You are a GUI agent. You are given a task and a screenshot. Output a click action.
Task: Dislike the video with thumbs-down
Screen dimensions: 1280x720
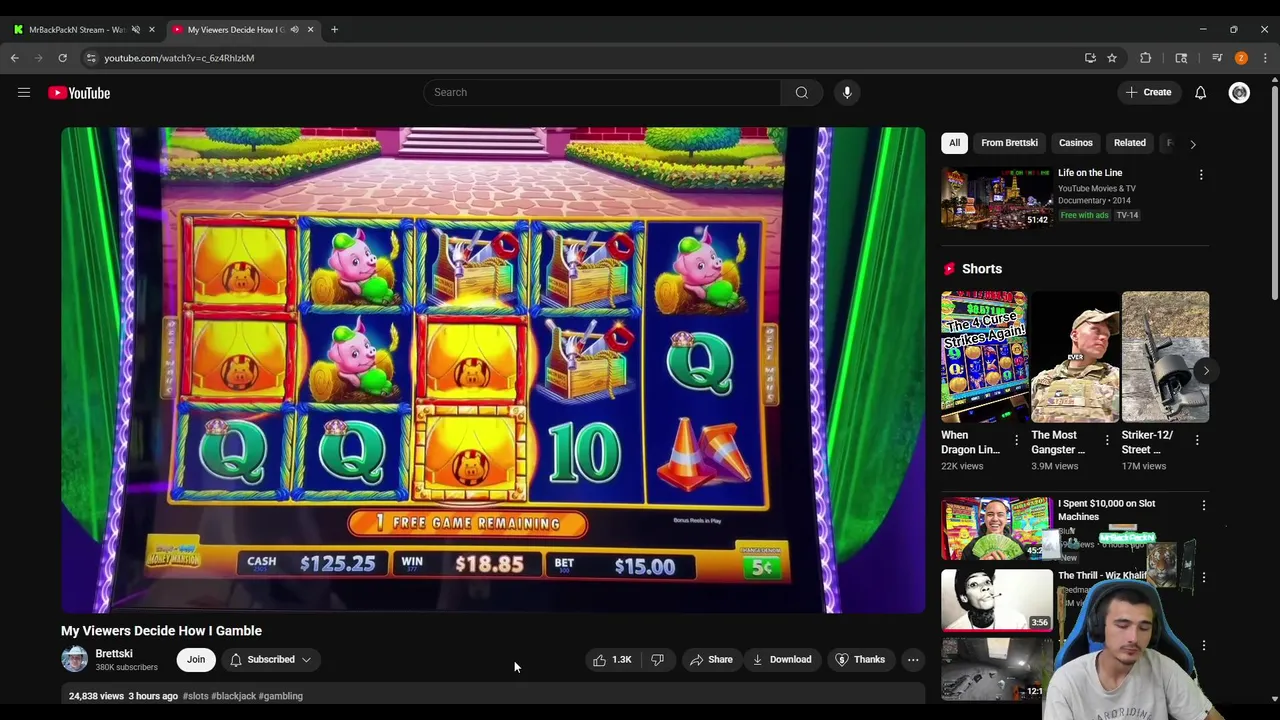click(657, 660)
